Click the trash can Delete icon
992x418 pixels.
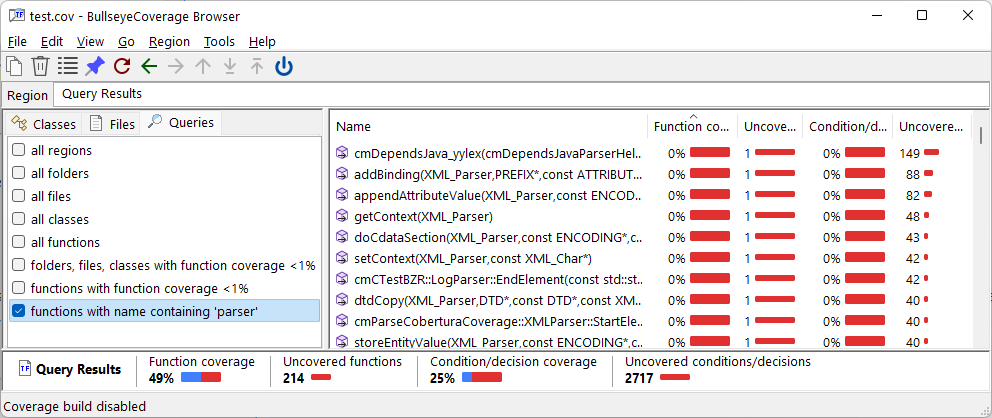(40, 66)
